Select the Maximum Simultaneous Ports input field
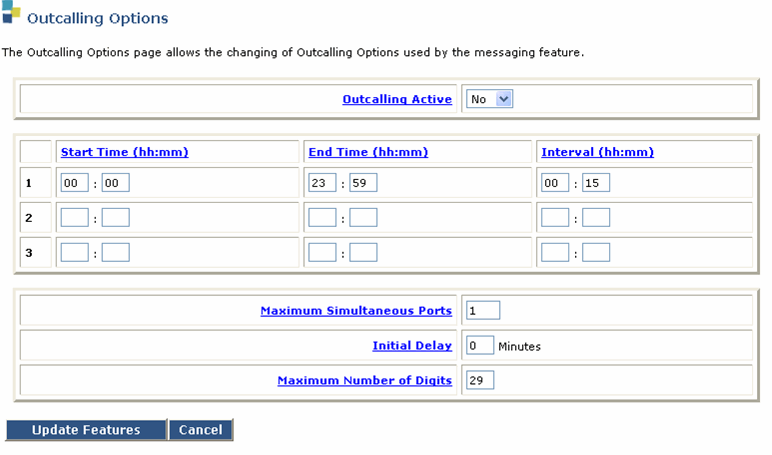Viewport: 772px width, 455px height. [483, 310]
